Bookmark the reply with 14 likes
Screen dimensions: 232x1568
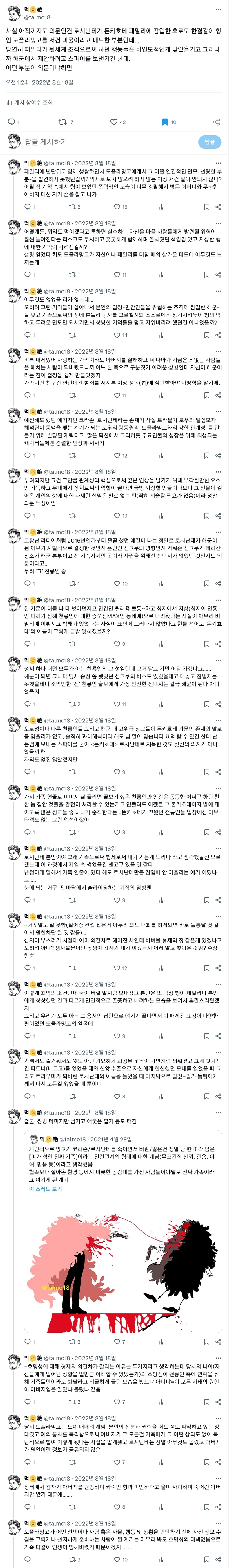pyautogui.click(x=206, y=335)
